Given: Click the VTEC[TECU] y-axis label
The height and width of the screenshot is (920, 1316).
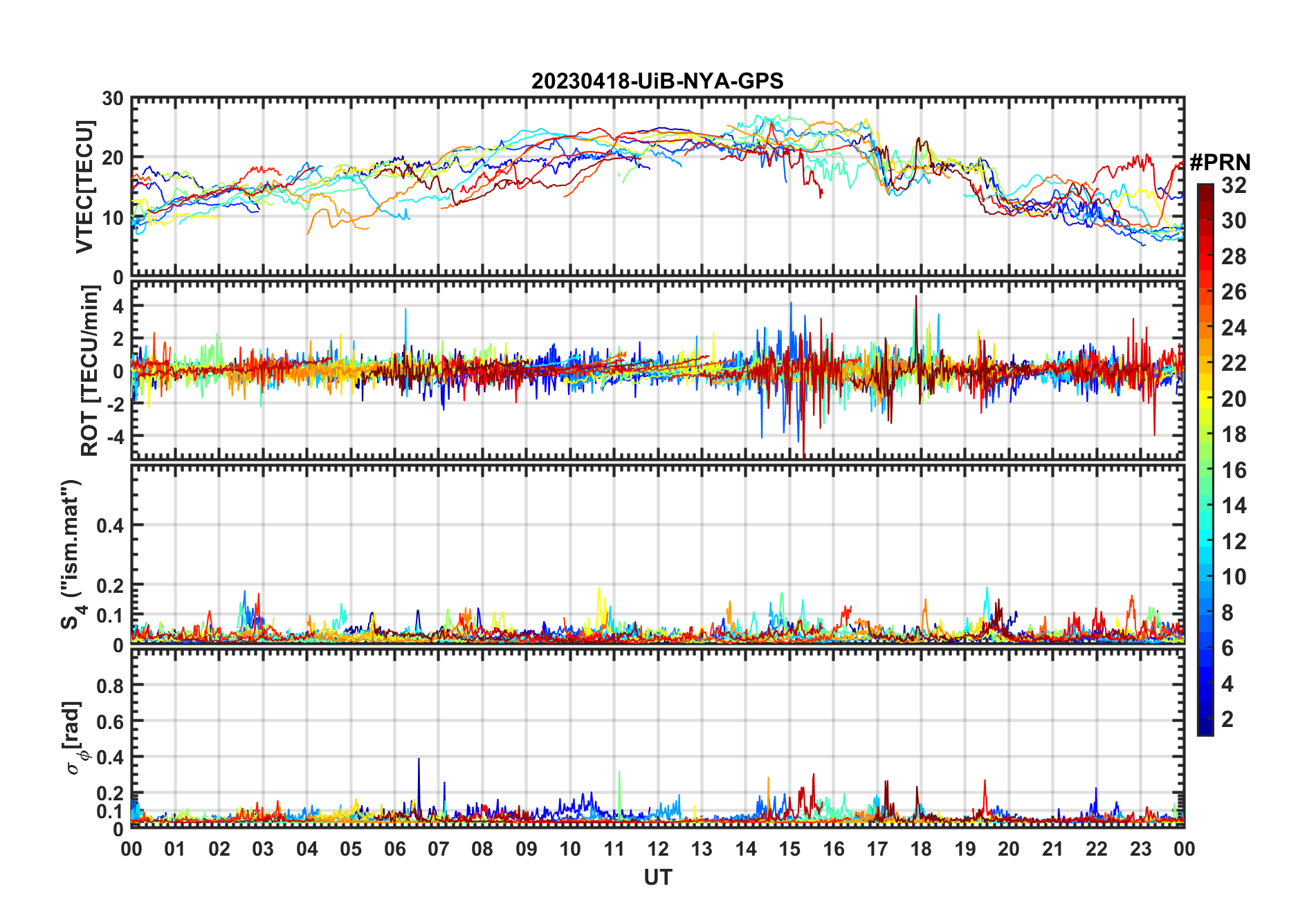Looking at the screenshot, I should pos(84,187).
